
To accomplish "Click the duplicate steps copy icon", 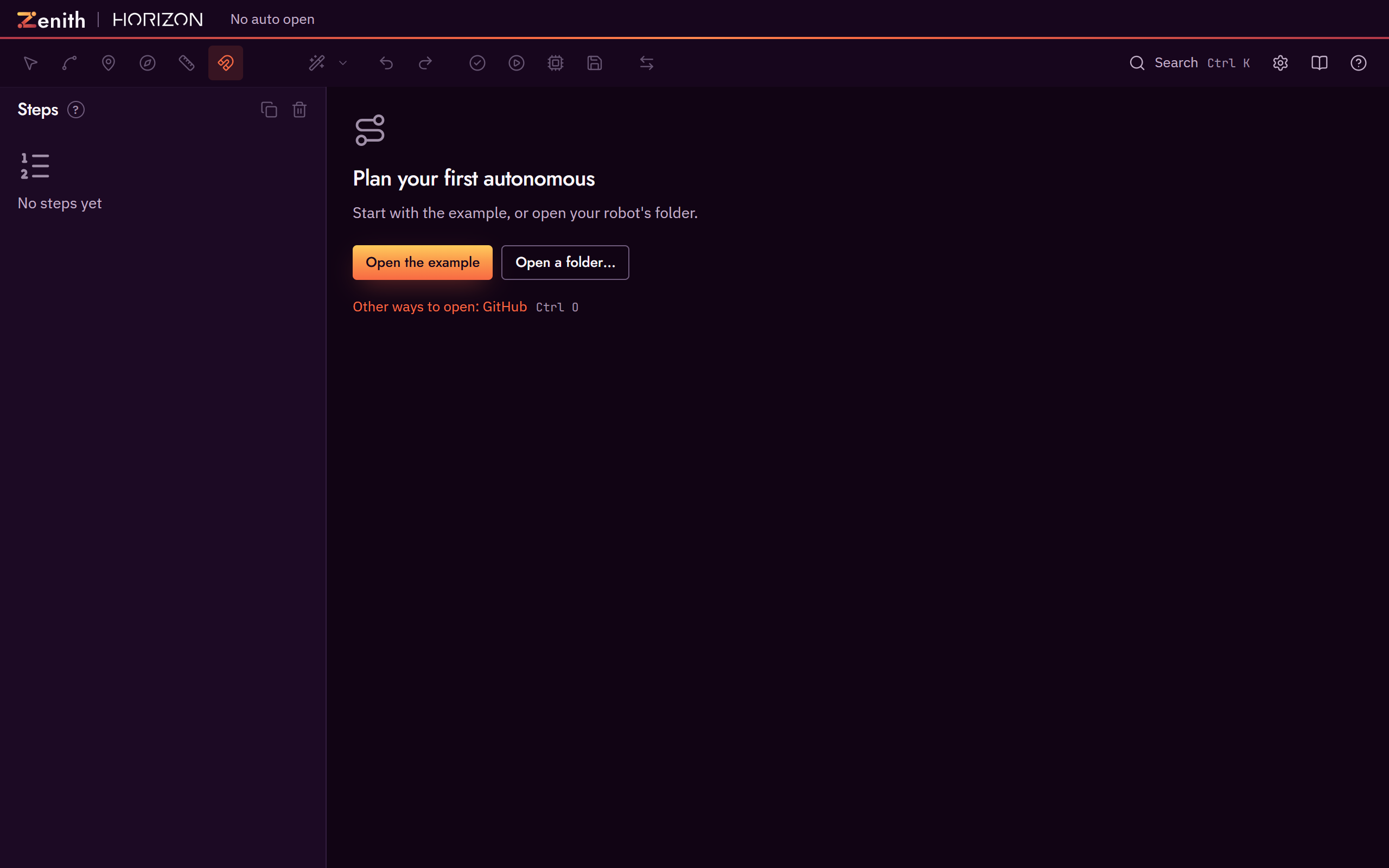I will 269,110.
